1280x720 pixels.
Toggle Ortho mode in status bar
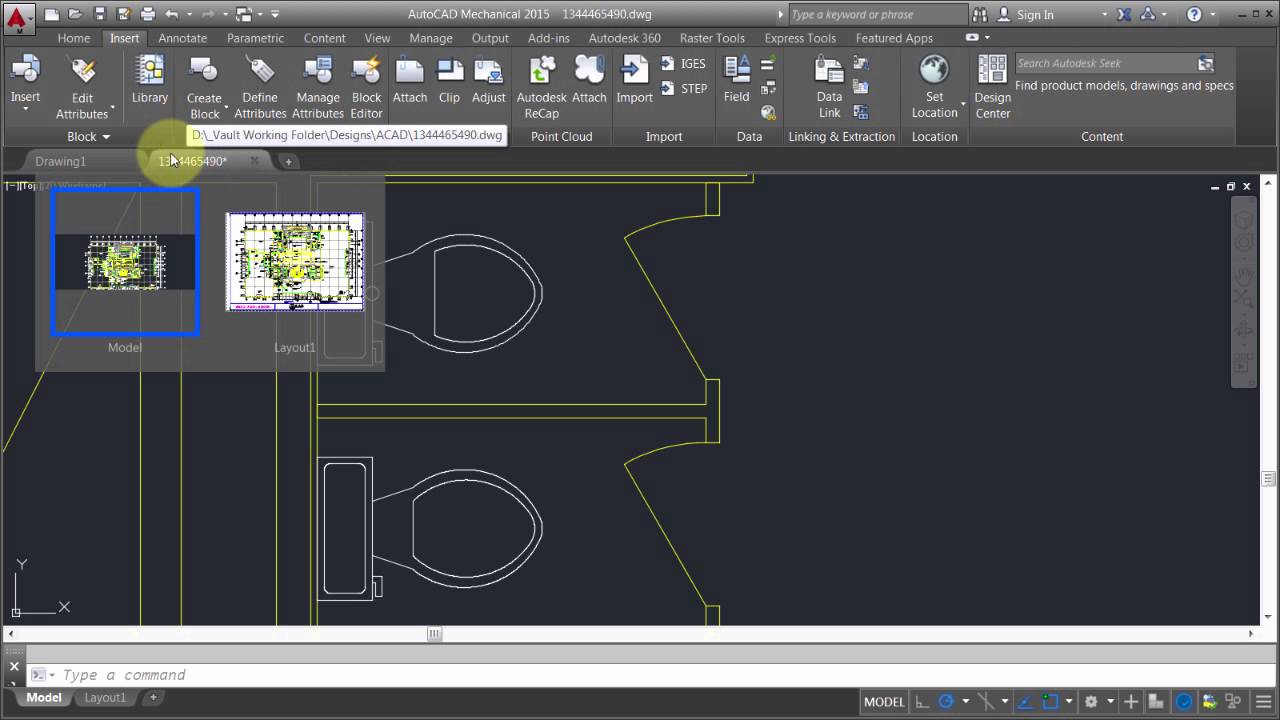point(922,702)
